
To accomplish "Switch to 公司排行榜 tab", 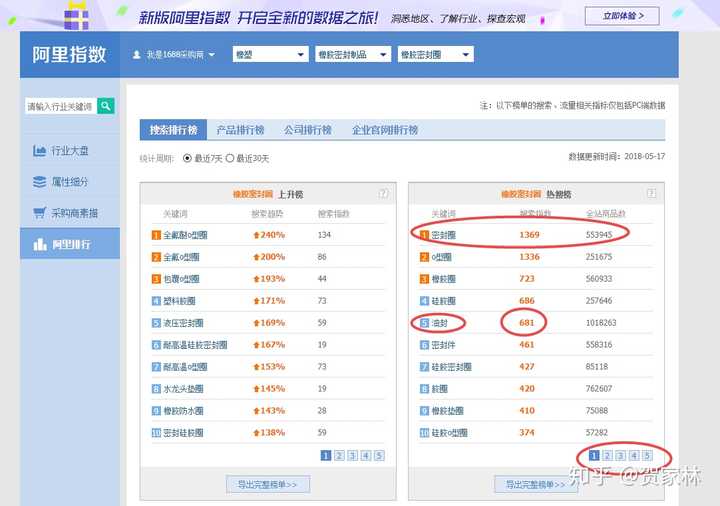I will tap(308, 130).
